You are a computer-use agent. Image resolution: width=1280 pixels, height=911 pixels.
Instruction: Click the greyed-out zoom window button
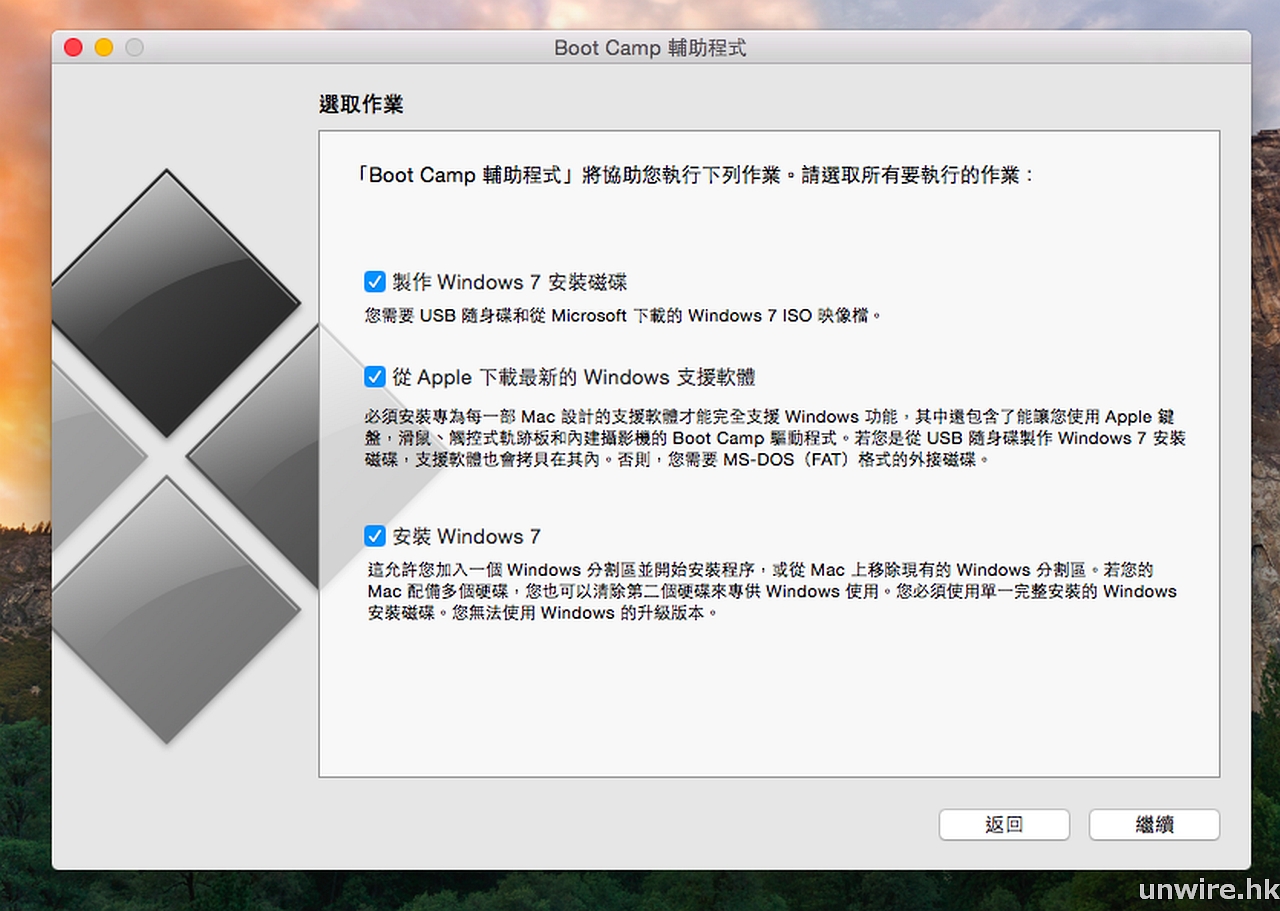134,48
